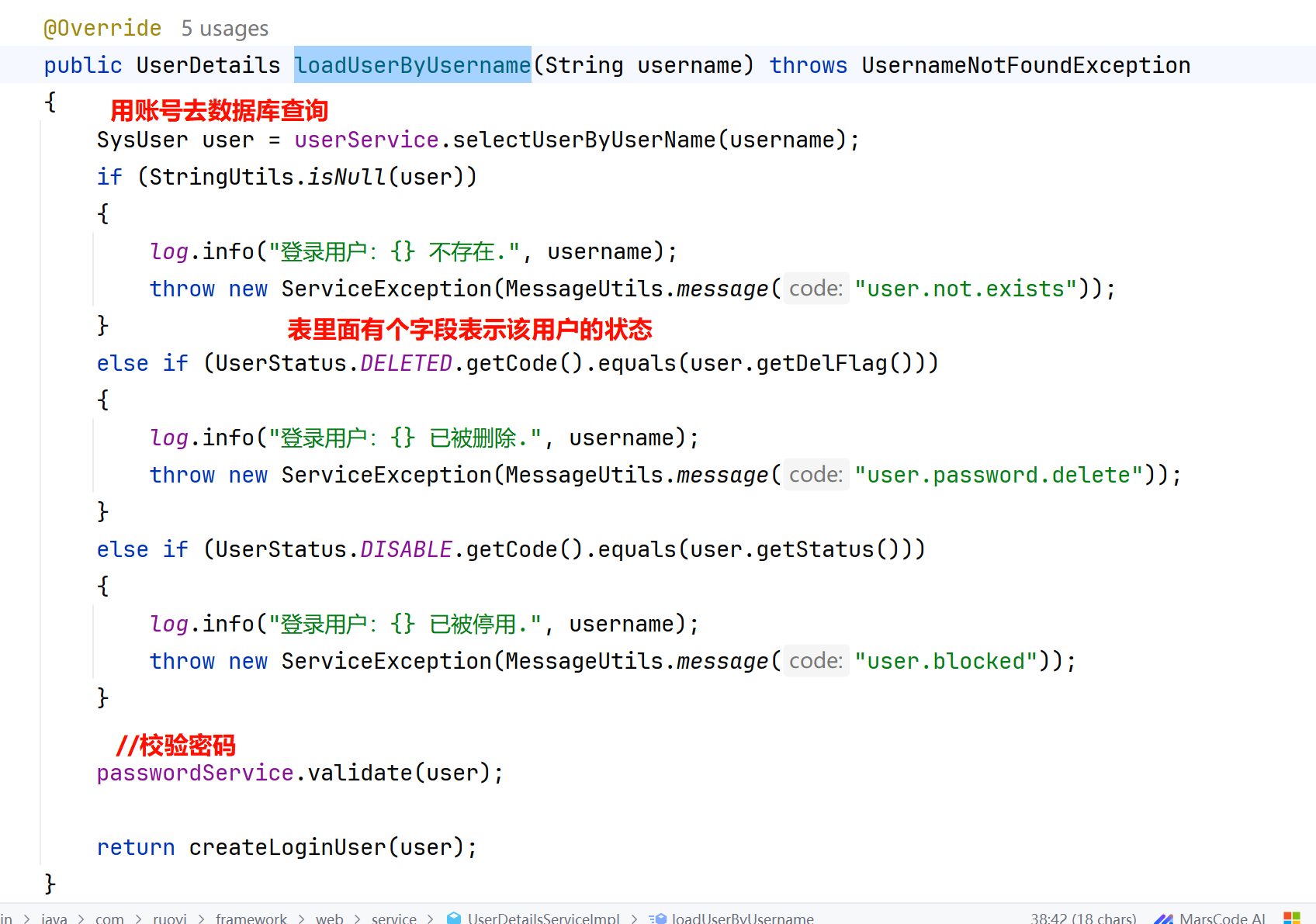Image resolution: width=1316 pixels, height=924 pixels.
Task: Open MarsCode AI from its status bar icon
Action: pyautogui.click(x=1163, y=918)
